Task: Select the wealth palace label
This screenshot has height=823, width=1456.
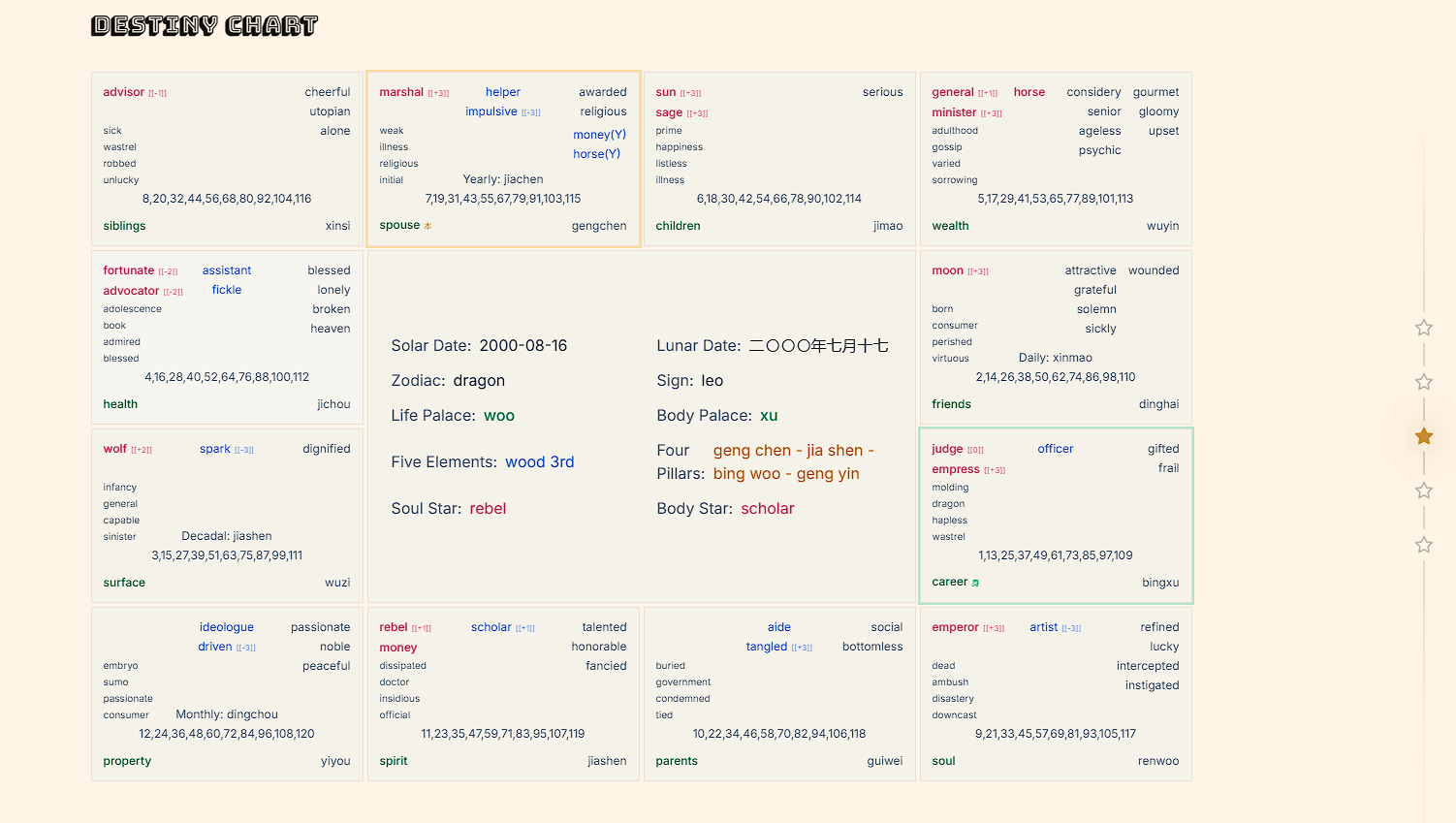Action: (x=950, y=226)
